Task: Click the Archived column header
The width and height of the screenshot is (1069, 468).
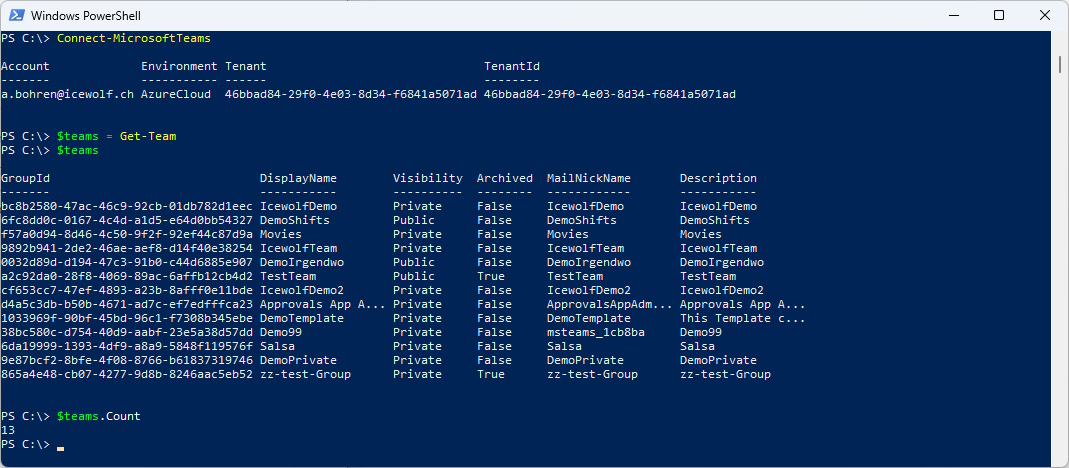Action: (505, 178)
